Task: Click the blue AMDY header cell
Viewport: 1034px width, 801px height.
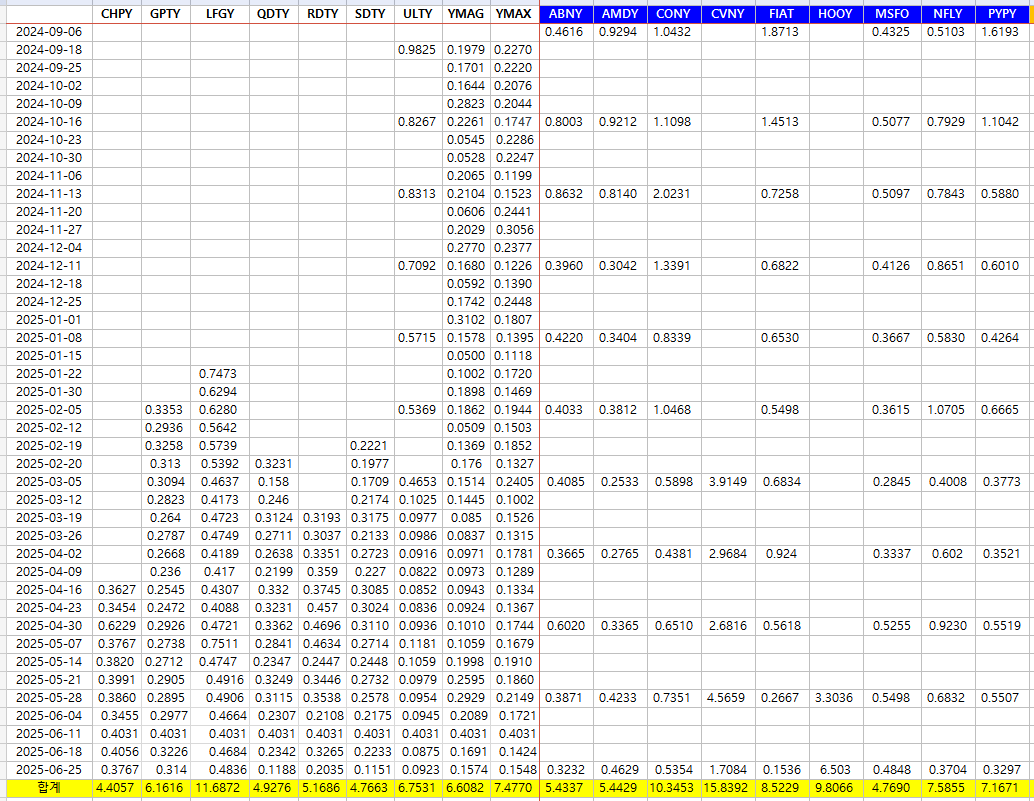Action: click(x=620, y=14)
